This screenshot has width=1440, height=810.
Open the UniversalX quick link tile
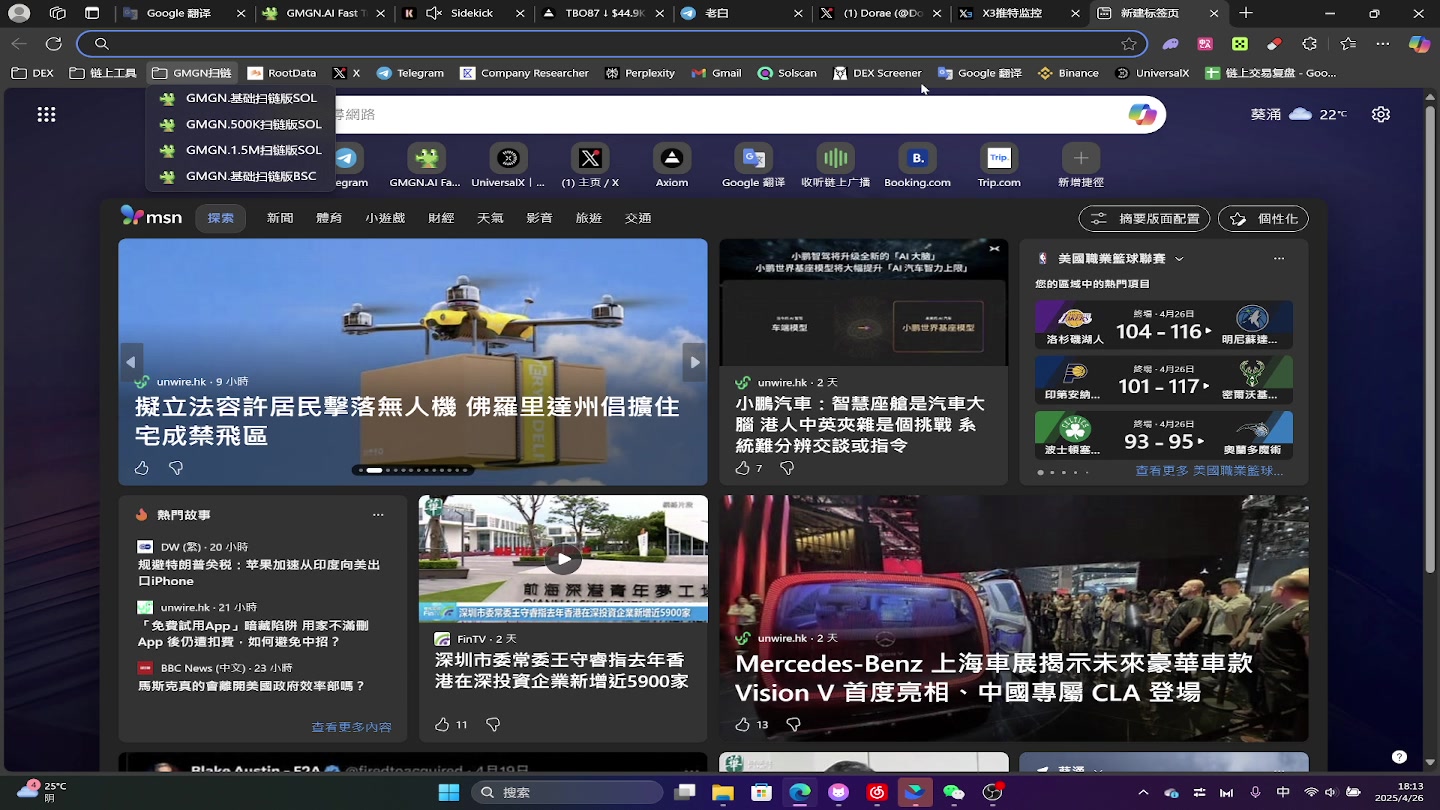click(x=508, y=165)
